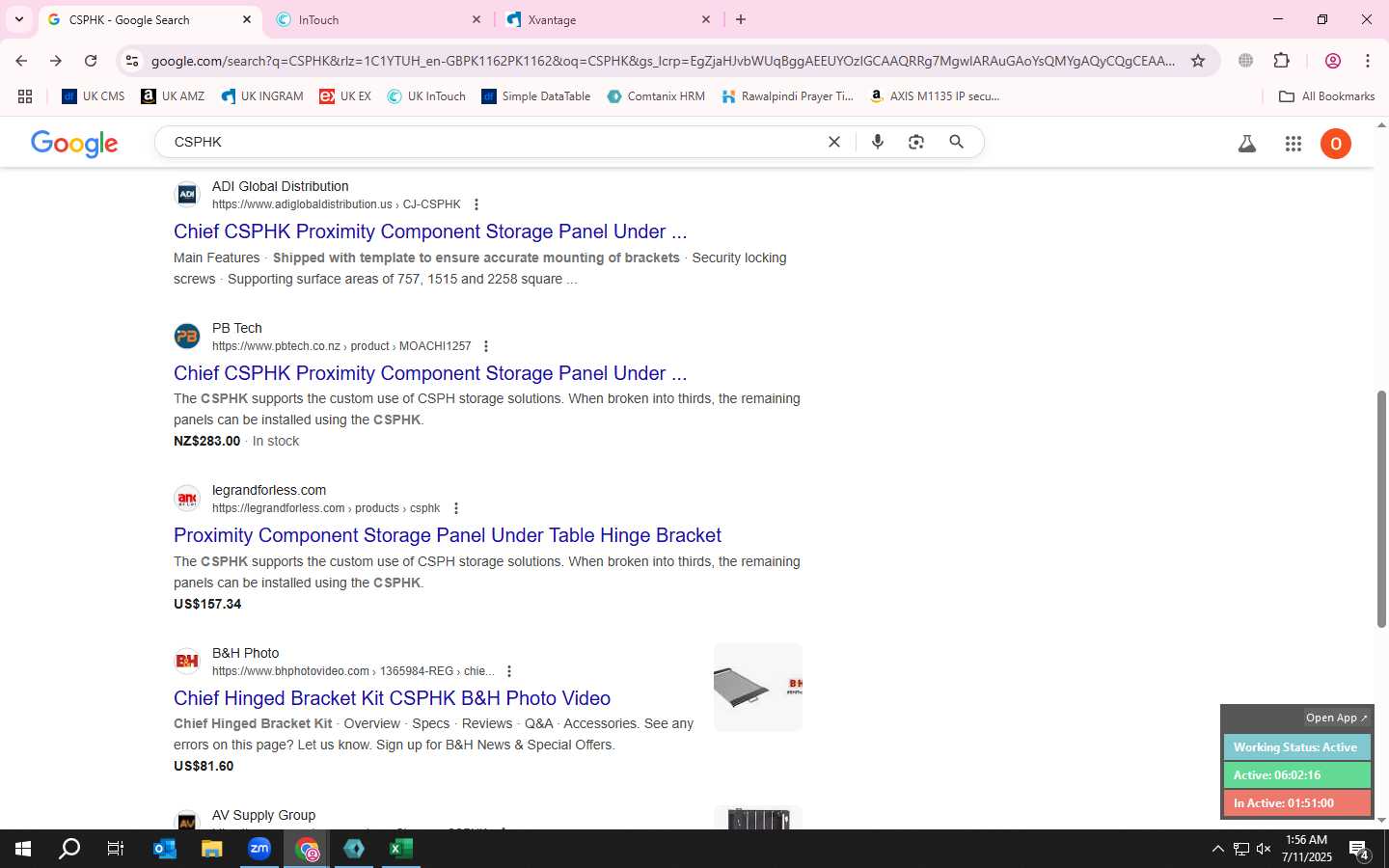Open Windows search on the taskbar
This screenshot has width=1389, height=868.
pos(69,849)
